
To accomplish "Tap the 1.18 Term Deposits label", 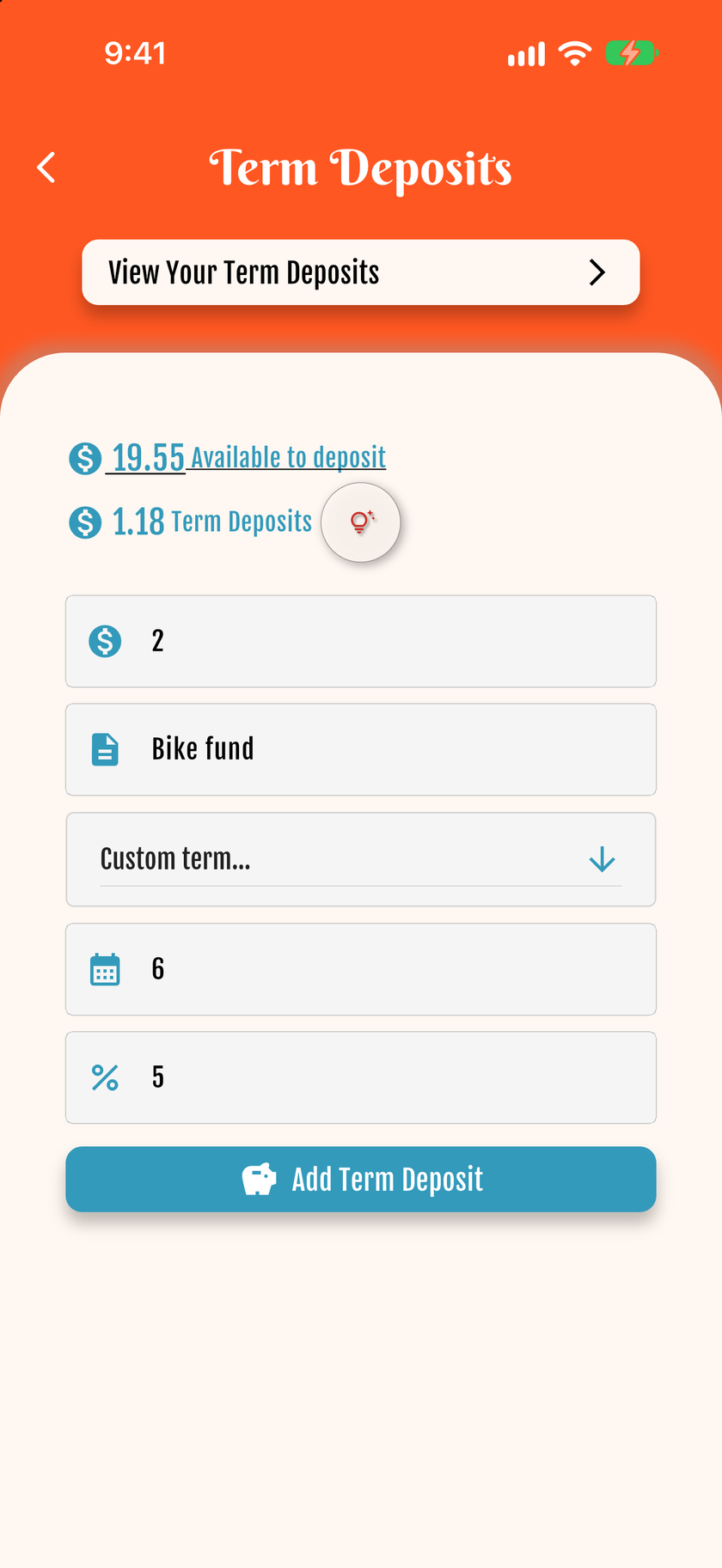I will (212, 522).
